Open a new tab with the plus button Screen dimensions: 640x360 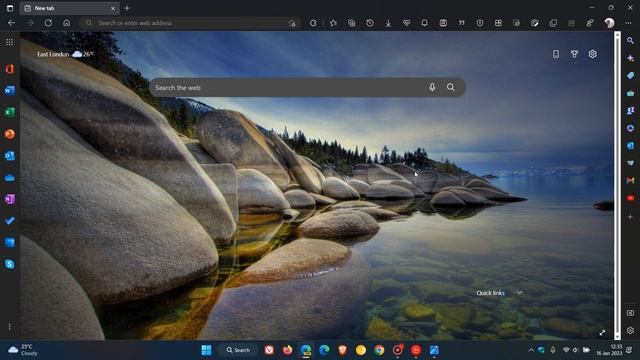(127, 8)
